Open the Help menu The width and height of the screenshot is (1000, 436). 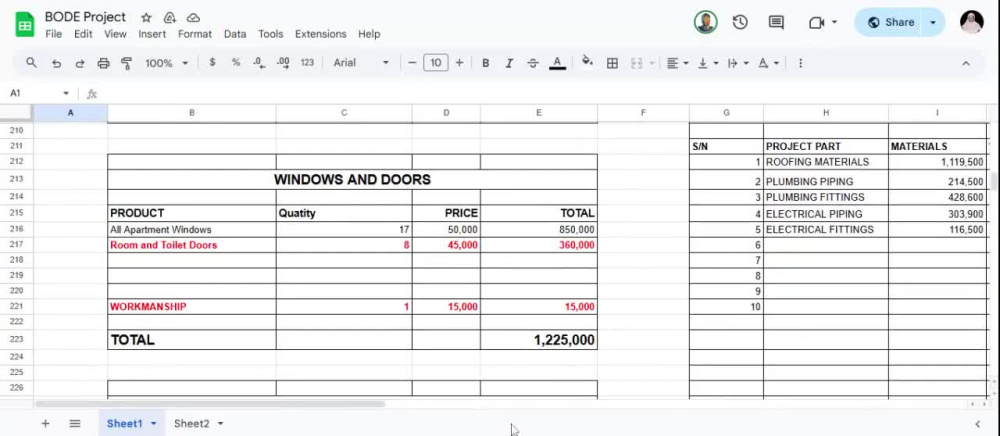369,34
